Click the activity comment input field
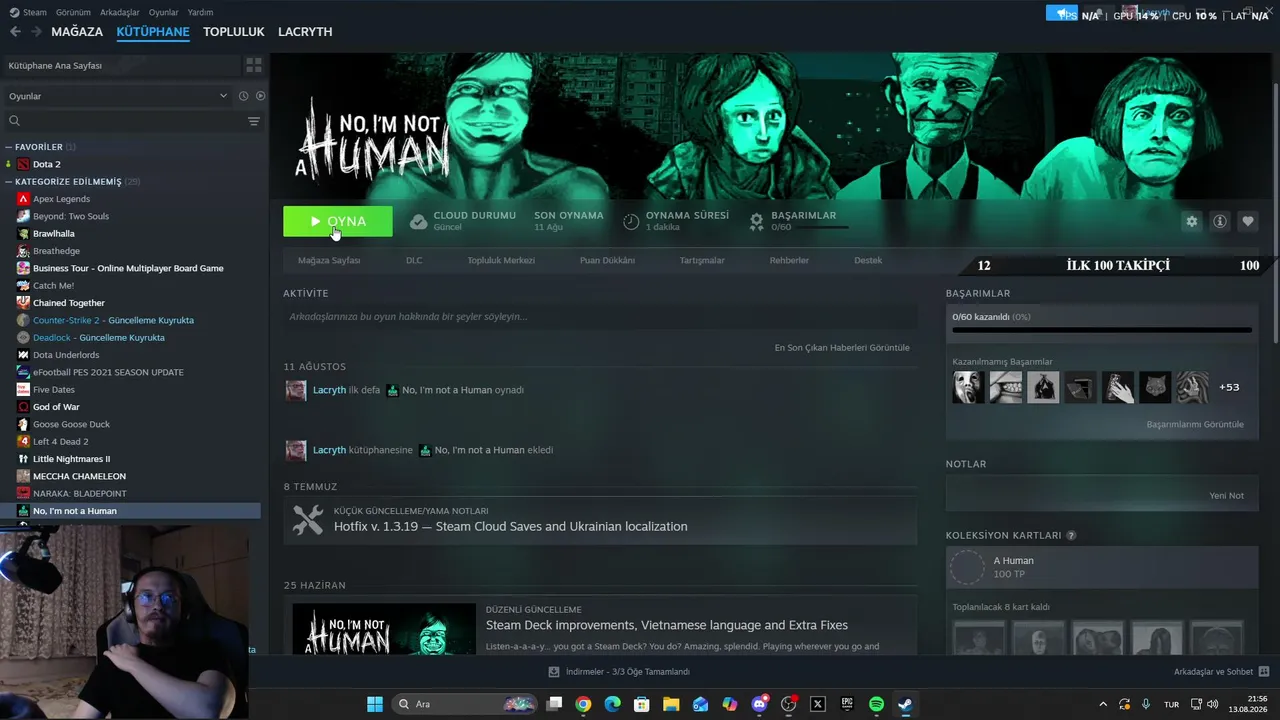 (x=600, y=317)
